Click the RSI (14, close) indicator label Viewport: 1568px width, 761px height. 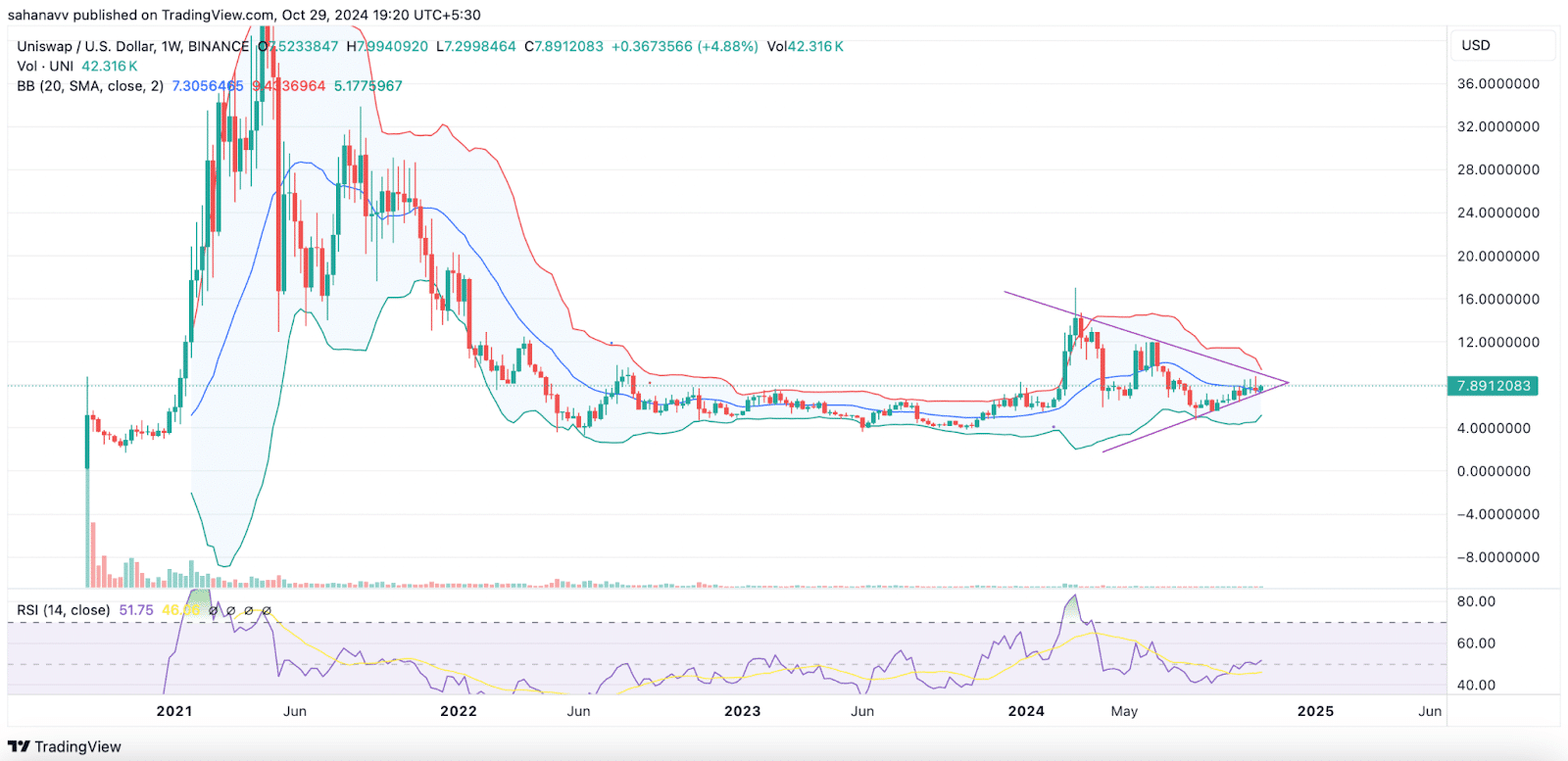64,610
